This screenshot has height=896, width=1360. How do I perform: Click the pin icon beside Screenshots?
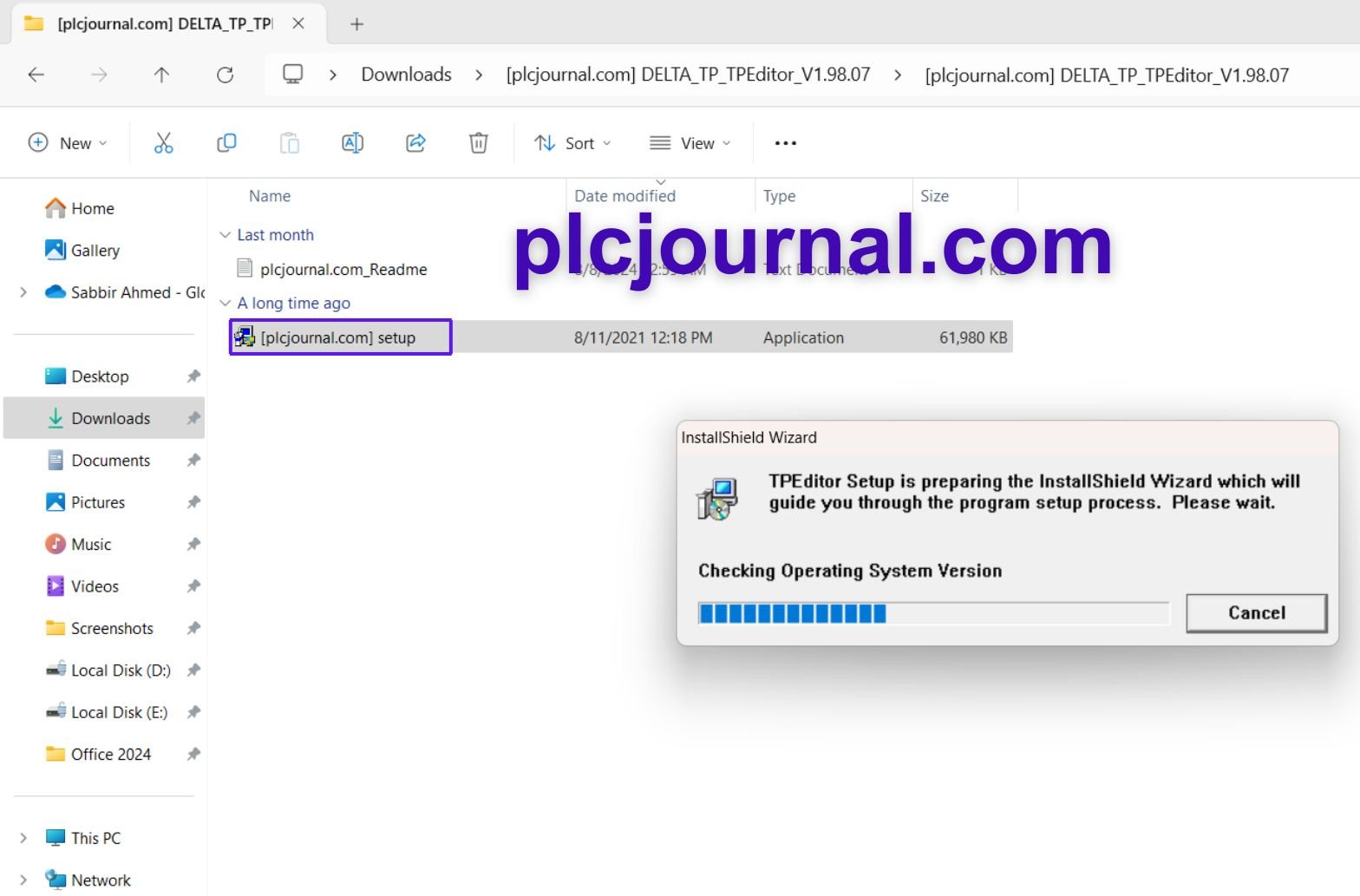click(193, 628)
